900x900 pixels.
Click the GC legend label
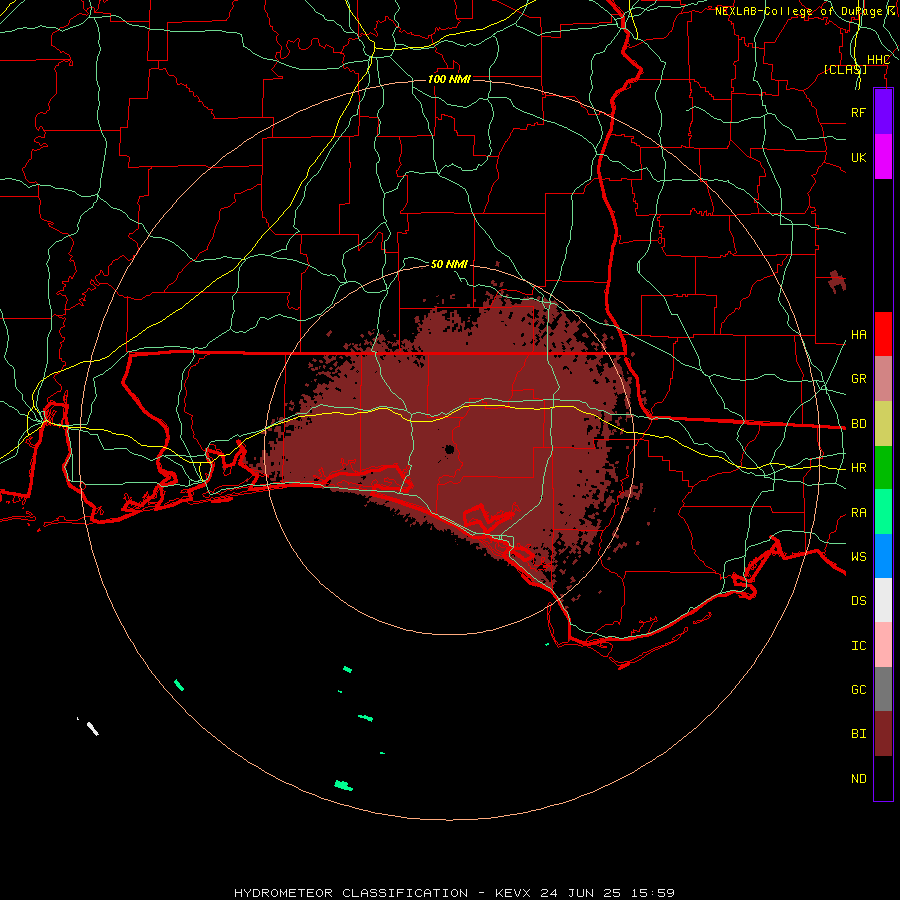point(858,689)
